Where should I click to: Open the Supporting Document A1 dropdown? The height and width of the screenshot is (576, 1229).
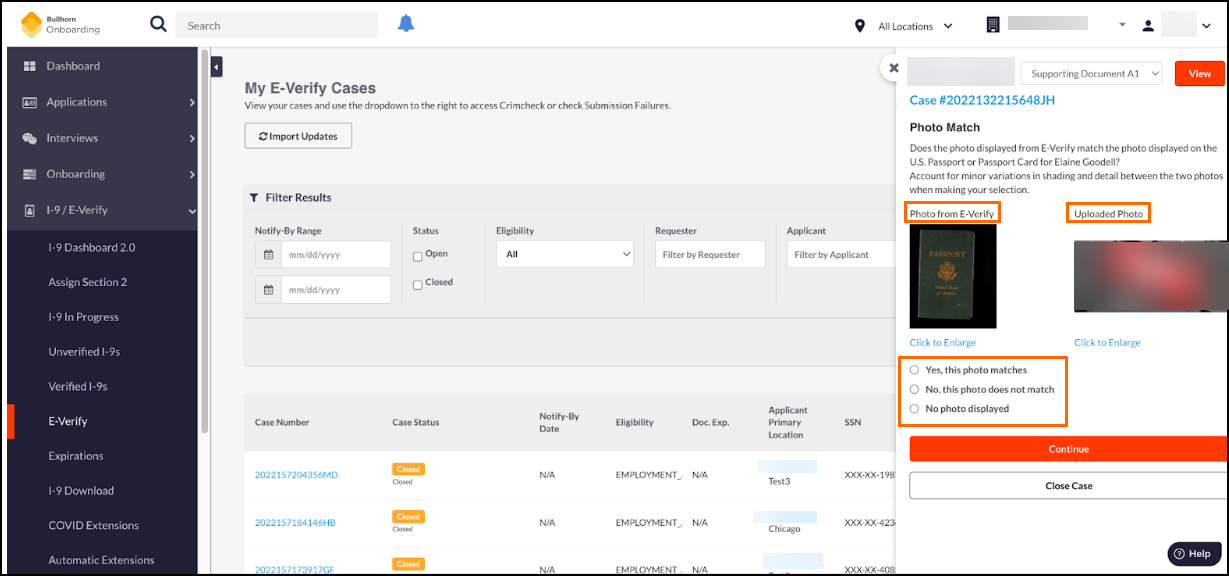(x=1091, y=74)
